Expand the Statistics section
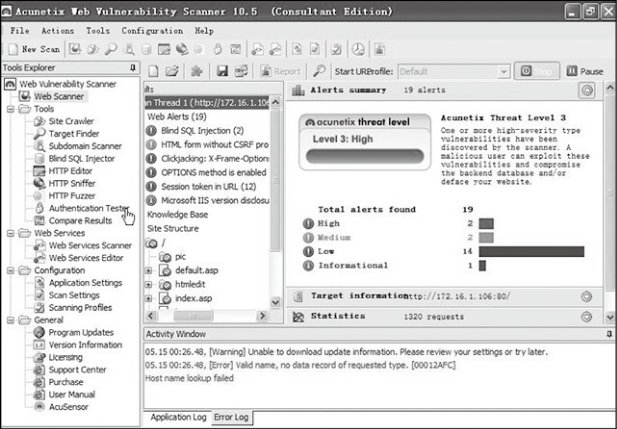 coord(587,316)
